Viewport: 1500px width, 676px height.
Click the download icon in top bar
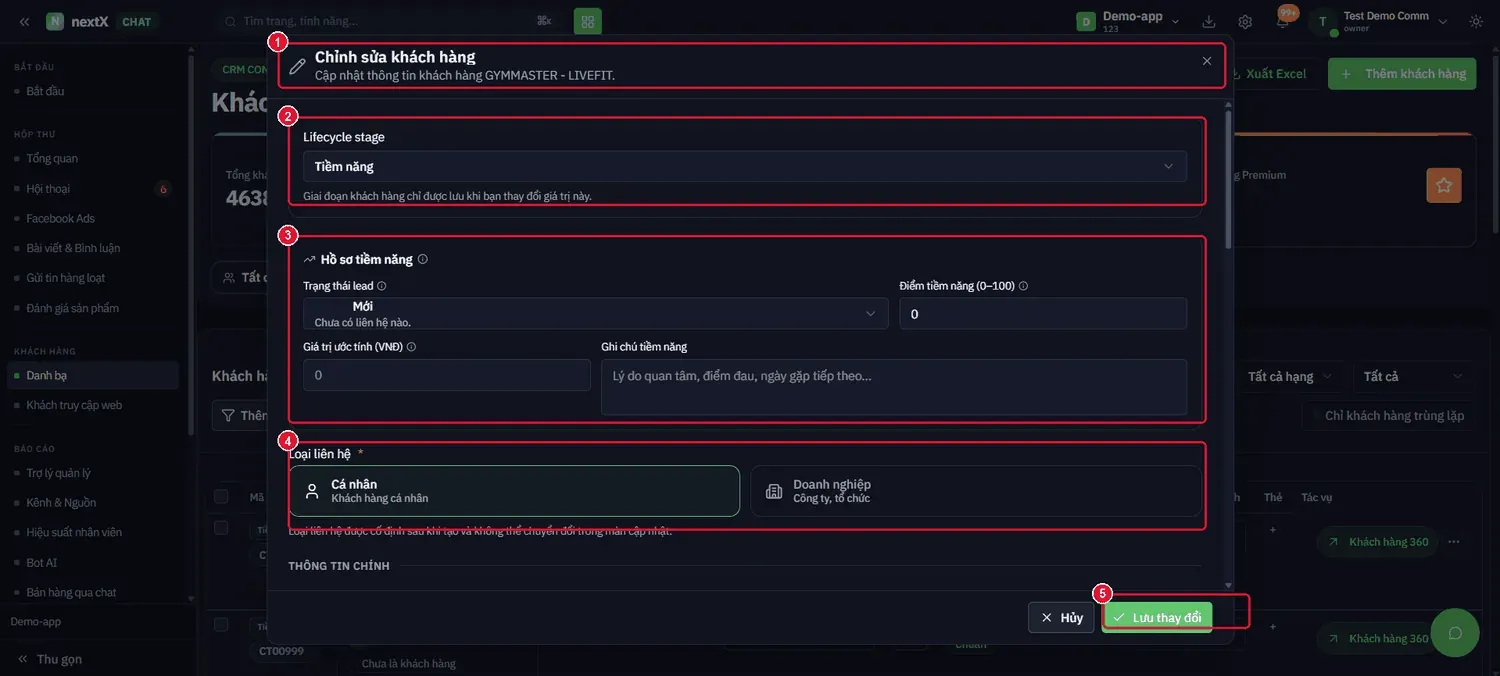(x=1209, y=21)
